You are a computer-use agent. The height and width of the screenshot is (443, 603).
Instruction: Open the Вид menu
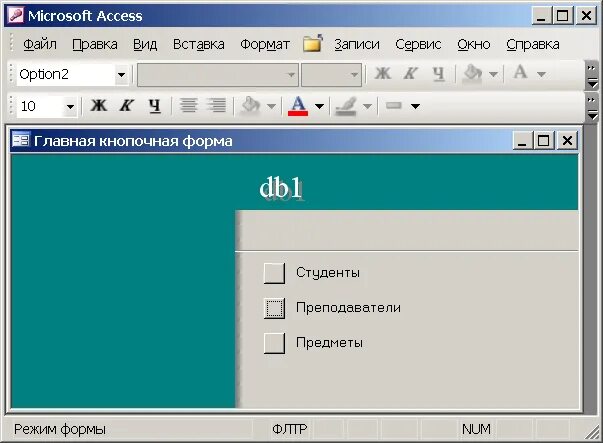coord(145,44)
